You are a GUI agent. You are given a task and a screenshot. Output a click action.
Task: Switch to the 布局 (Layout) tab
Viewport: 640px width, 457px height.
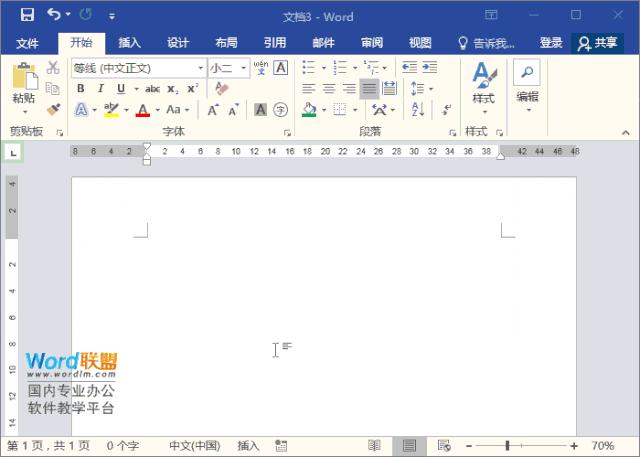point(226,43)
